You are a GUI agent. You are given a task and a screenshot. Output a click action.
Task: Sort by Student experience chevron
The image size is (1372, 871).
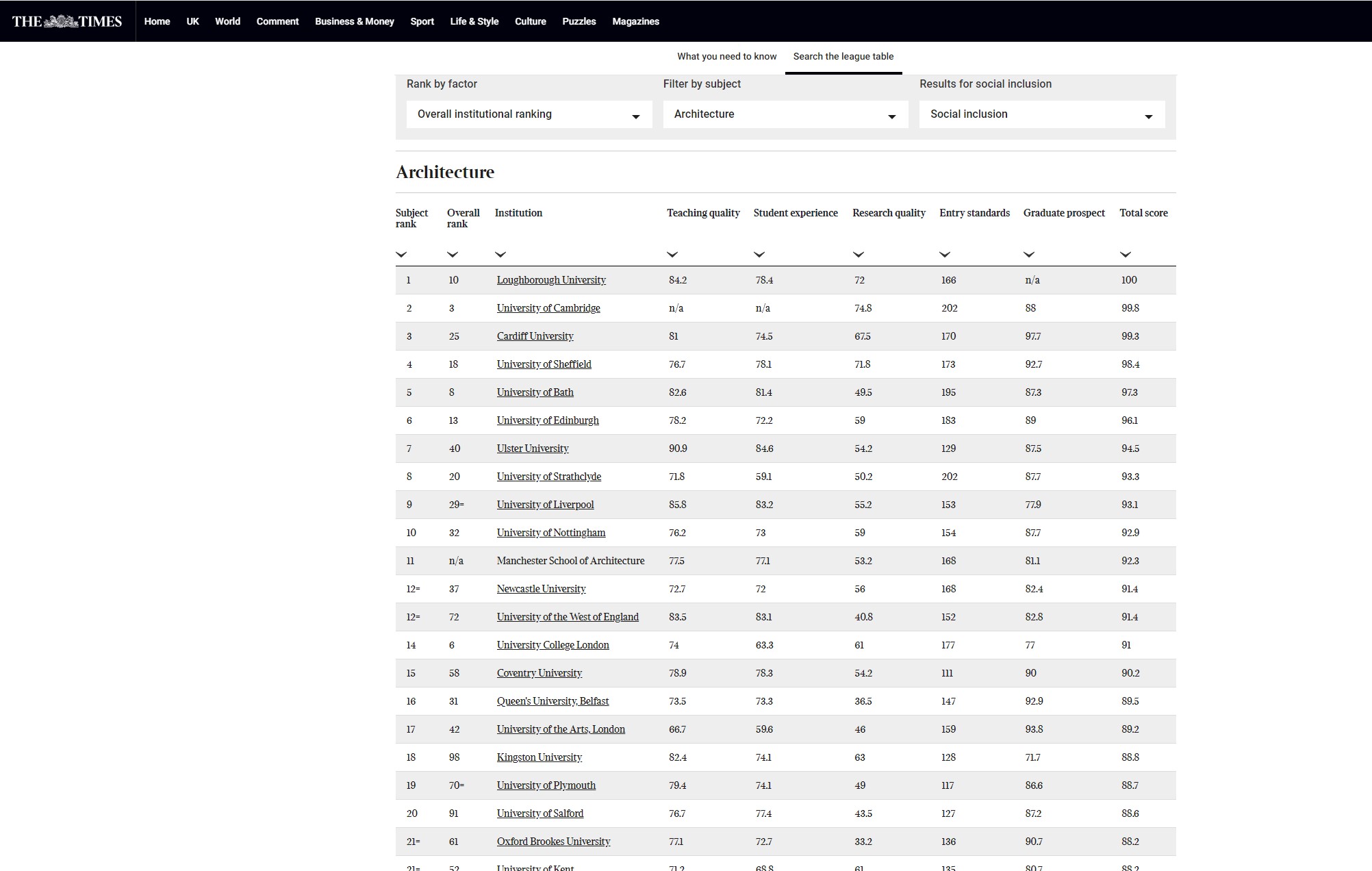pos(759,255)
